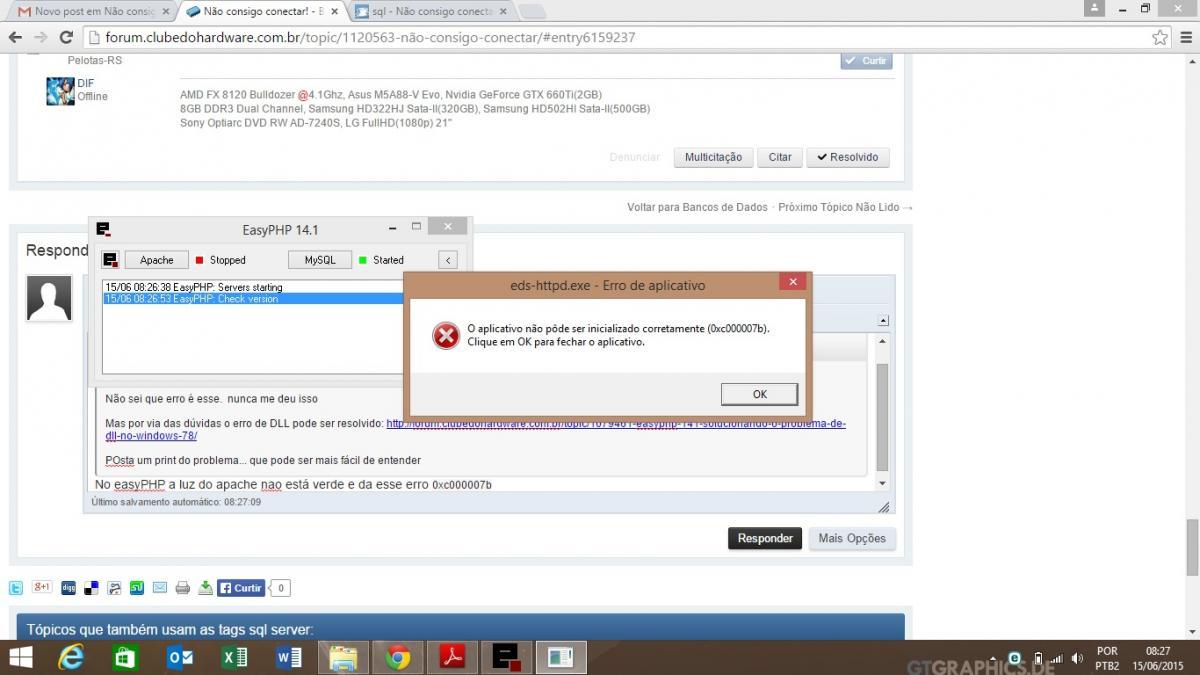
Task: Close the eds-httpd.exe error dialog
Action: tap(793, 283)
